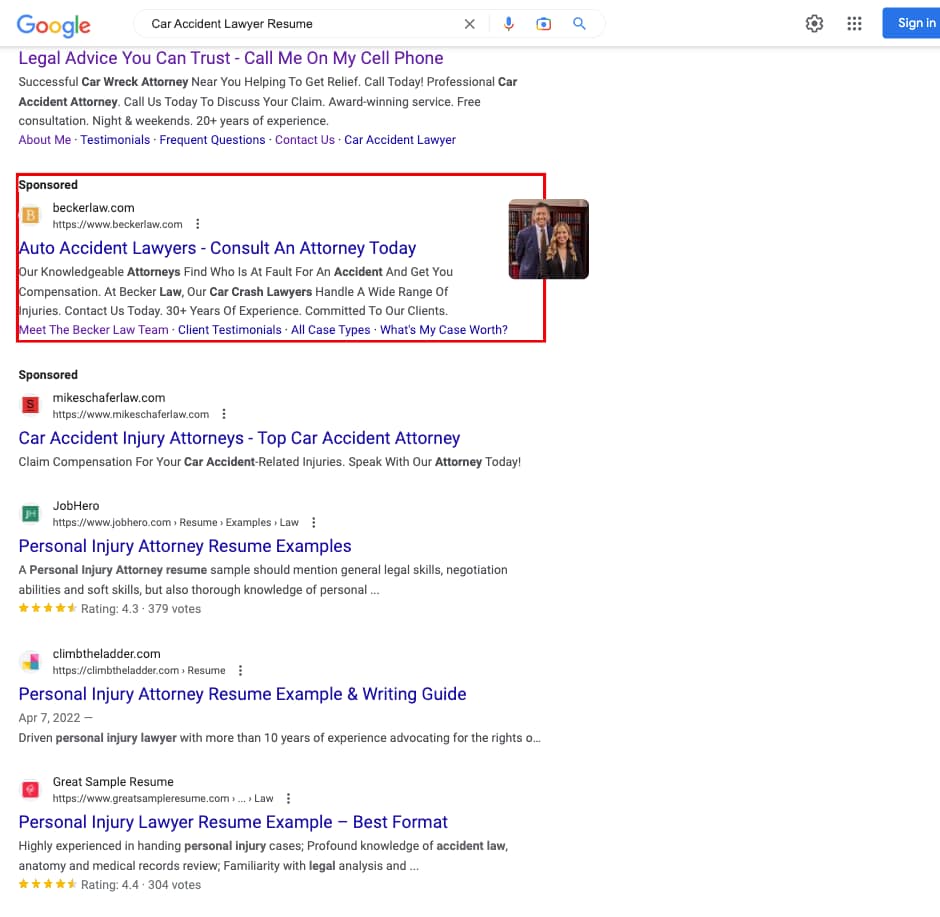This screenshot has width=940, height=917.
Task: Clear the search box with X icon
Action: (x=469, y=24)
